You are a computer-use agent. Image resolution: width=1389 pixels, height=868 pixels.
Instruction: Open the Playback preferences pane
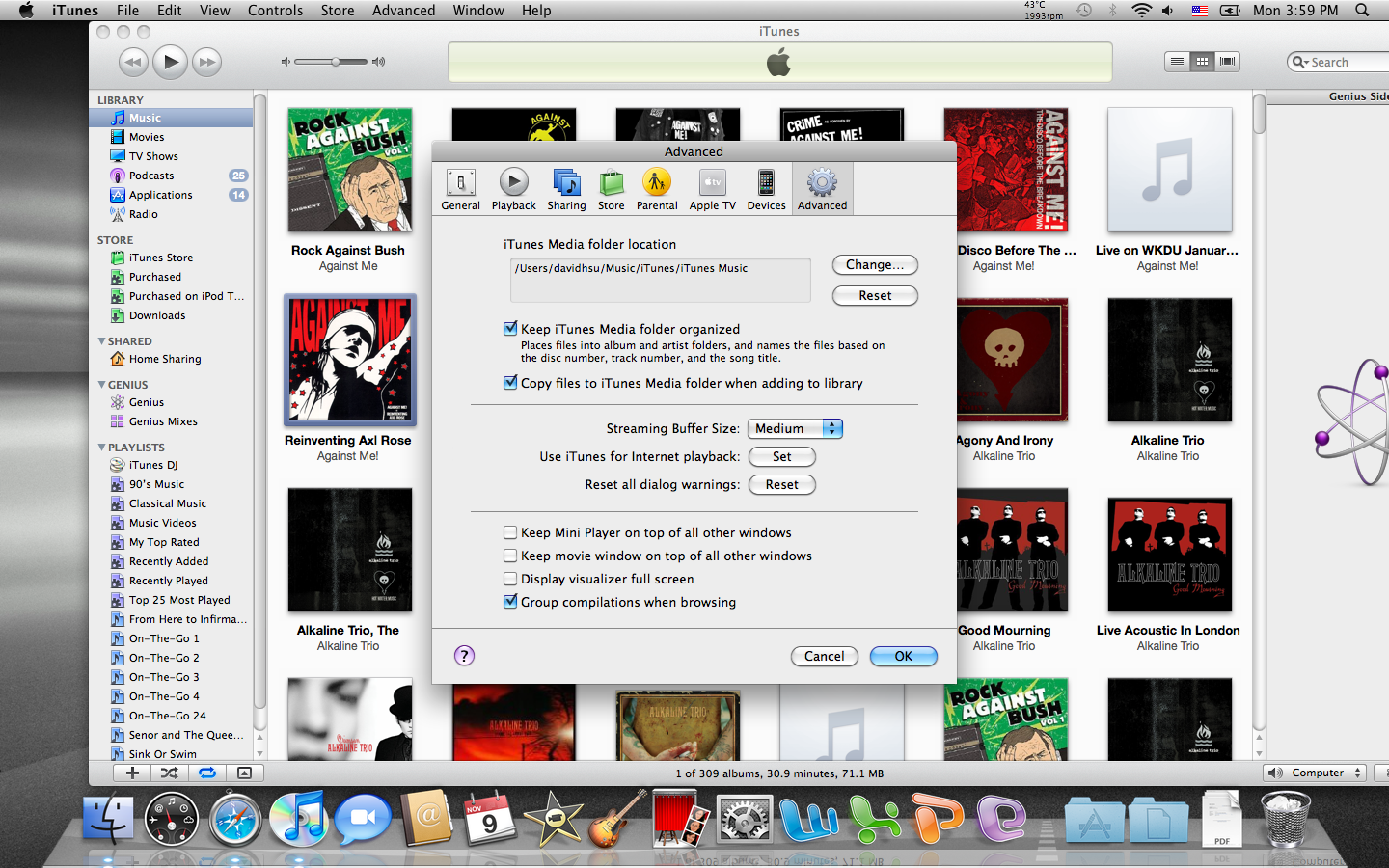[x=513, y=189]
